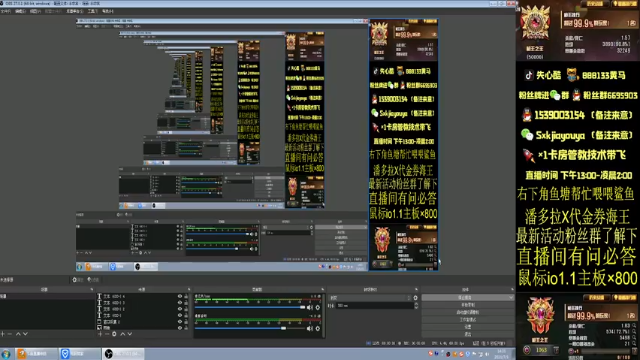Increase transition duration with the stepper arrow

[x=416, y=304]
